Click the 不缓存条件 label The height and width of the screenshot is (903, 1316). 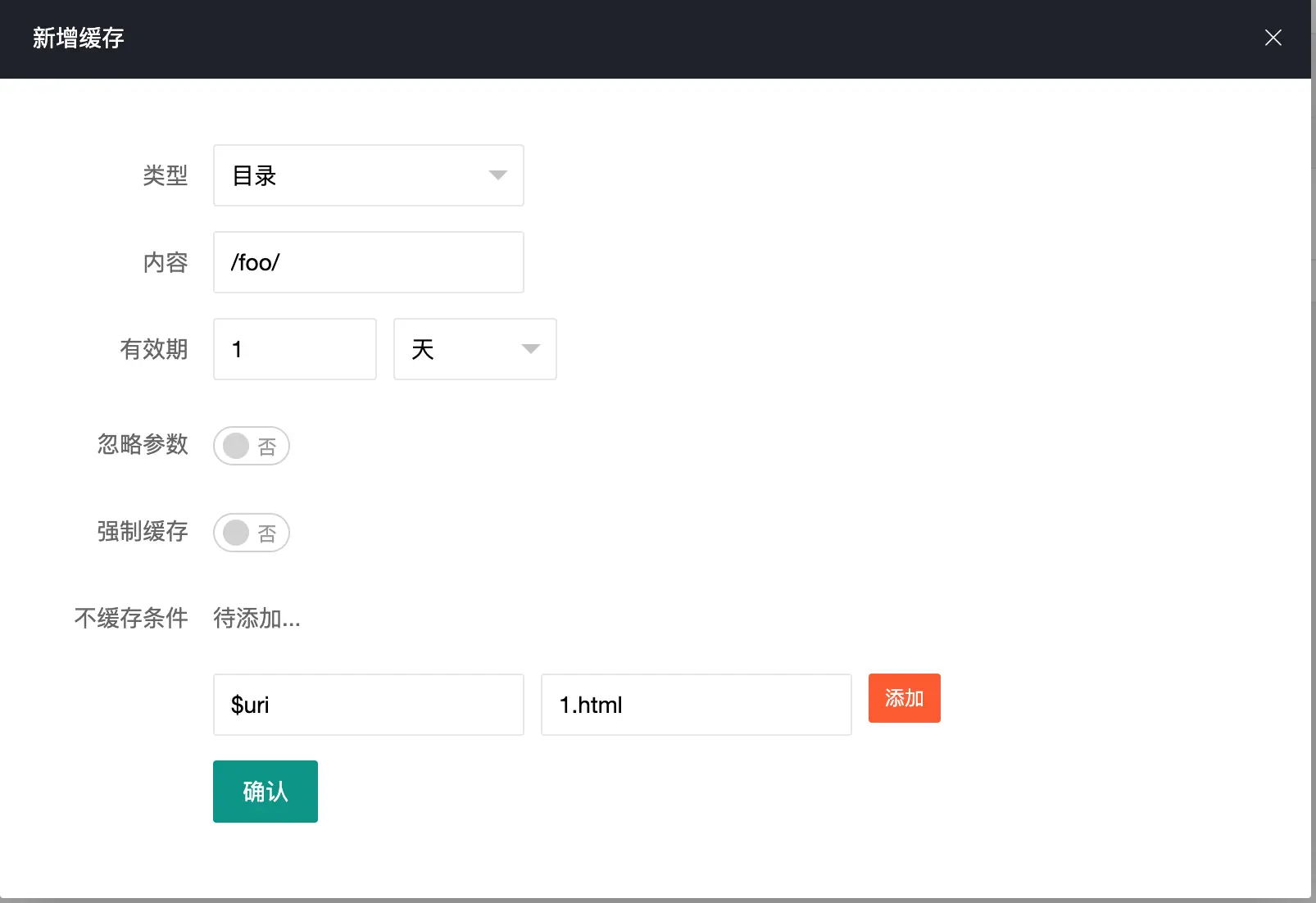click(131, 618)
